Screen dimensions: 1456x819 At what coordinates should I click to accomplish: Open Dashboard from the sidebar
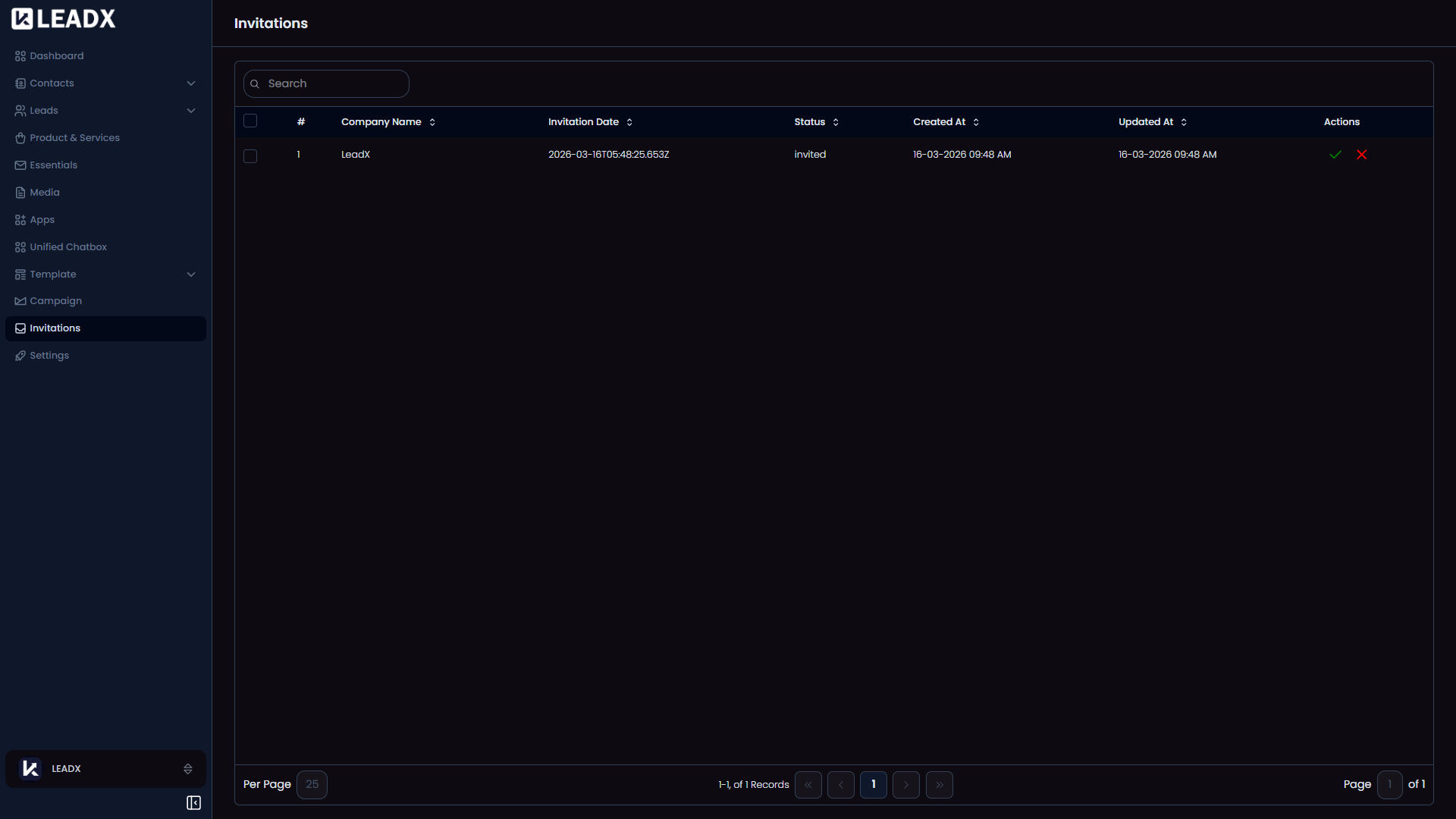[x=56, y=56]
